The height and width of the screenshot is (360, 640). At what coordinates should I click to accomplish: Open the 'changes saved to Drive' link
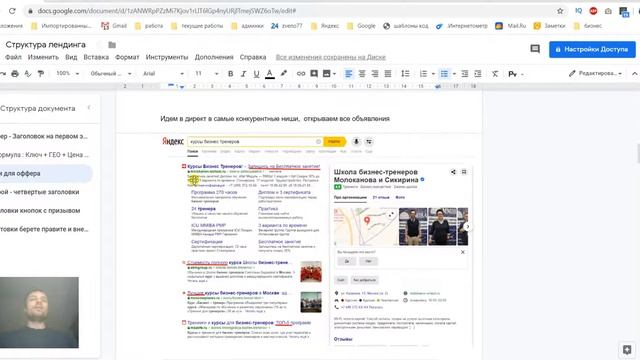click(x=331, y=57)
